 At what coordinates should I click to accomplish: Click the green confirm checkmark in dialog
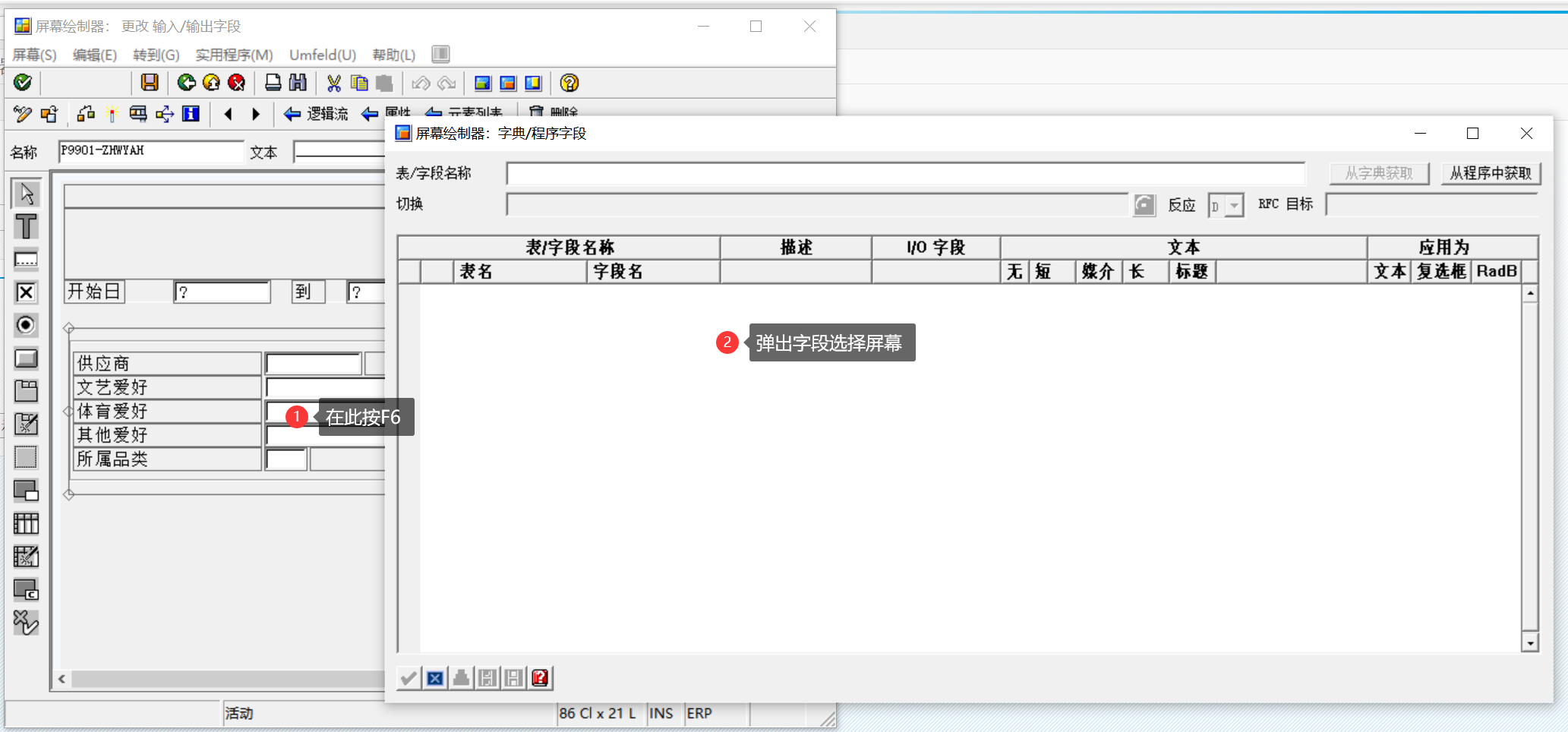pos(407,677)
